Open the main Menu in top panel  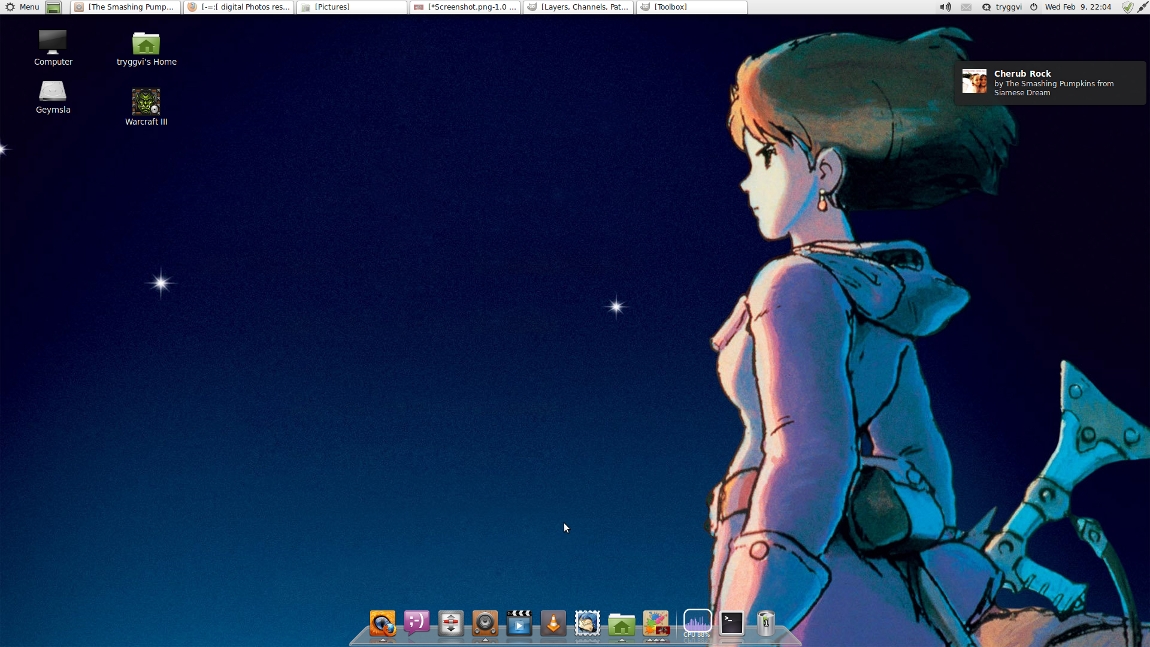coord(22,7)
